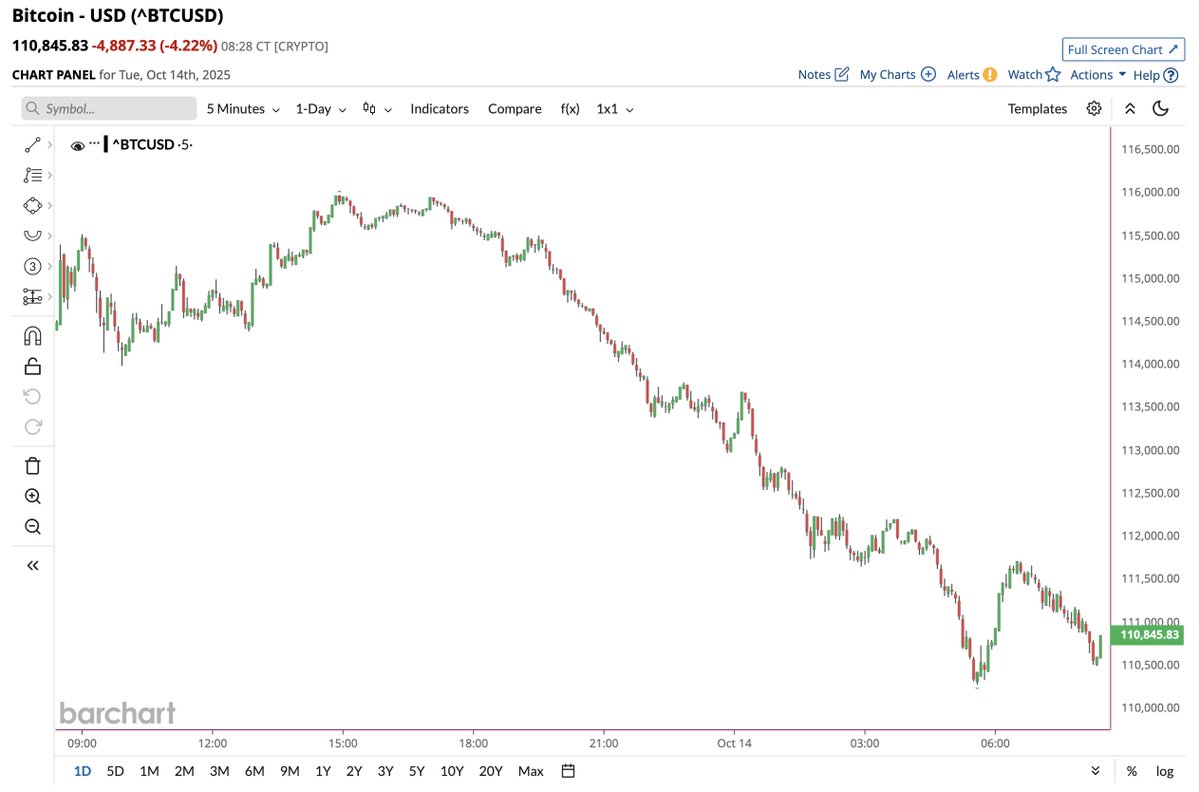Expand bottom panel double chevron down

1095,771
